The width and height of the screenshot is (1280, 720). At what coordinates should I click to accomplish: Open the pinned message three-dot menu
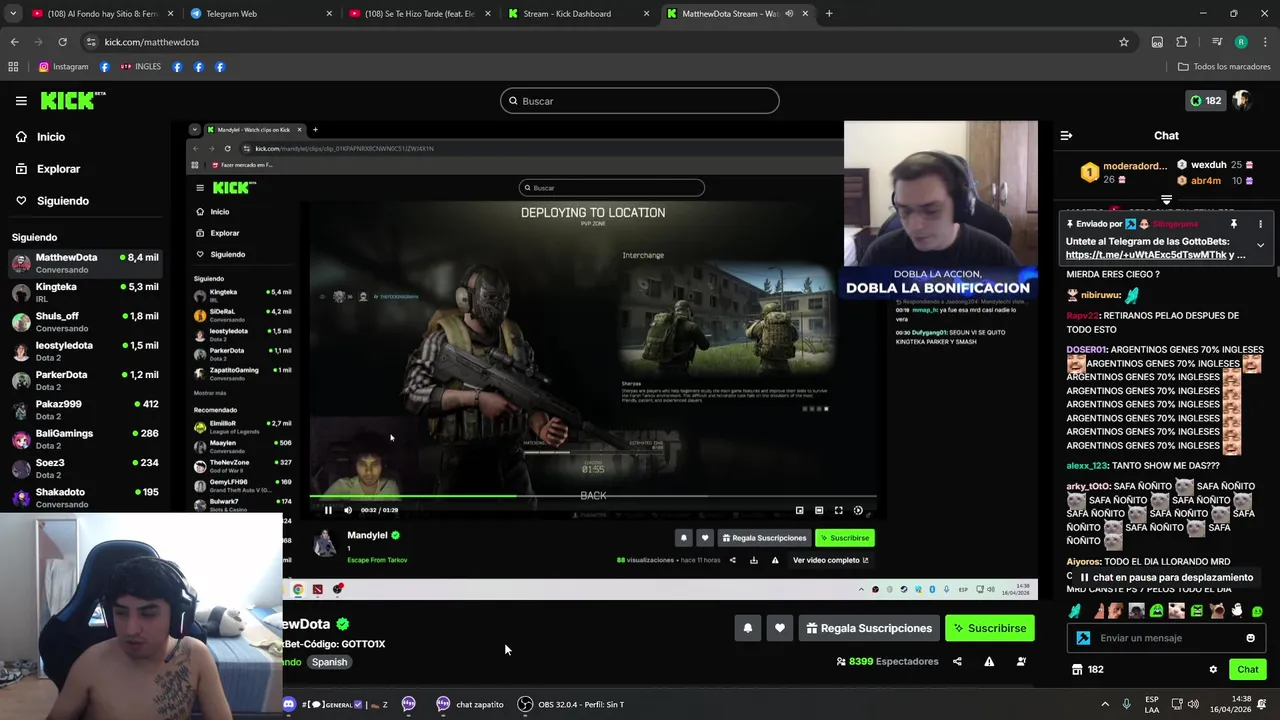(1260, 224)
